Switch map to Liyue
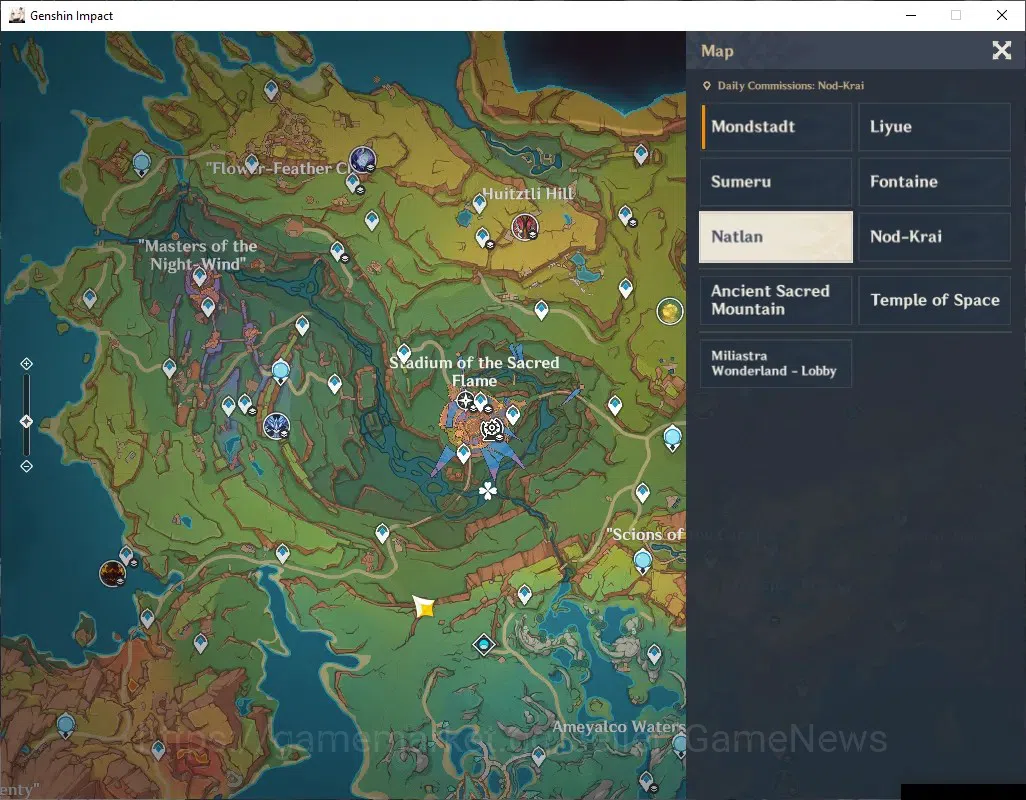Image resolution: width=1026 pixels, height=800 pixels. tap(934, 127)
